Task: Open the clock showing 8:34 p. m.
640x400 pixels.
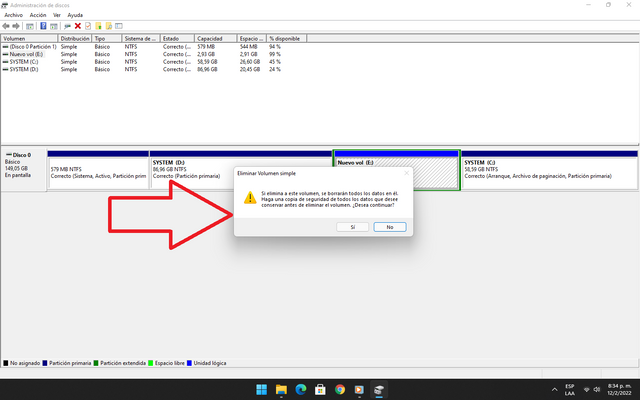Action: pos(619,389)
